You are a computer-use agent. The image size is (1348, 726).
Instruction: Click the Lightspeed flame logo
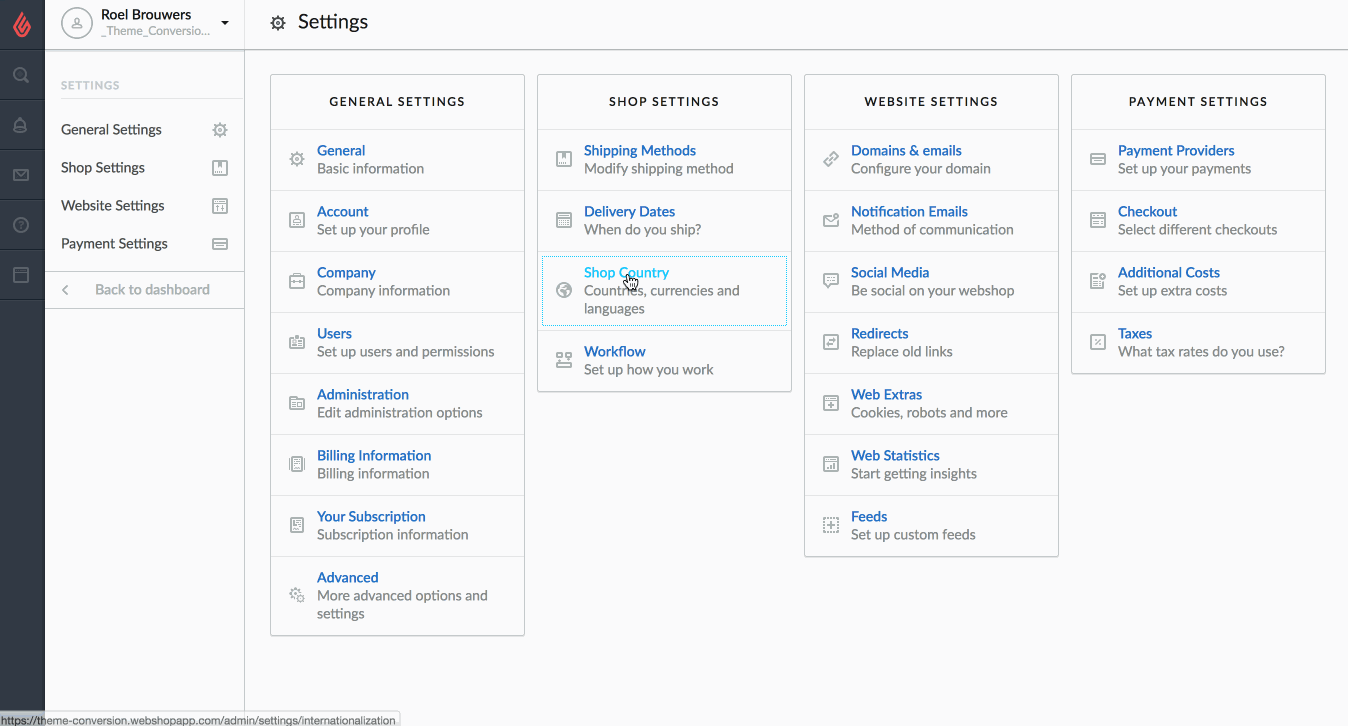pyautogui.click(x=22, y=24)
